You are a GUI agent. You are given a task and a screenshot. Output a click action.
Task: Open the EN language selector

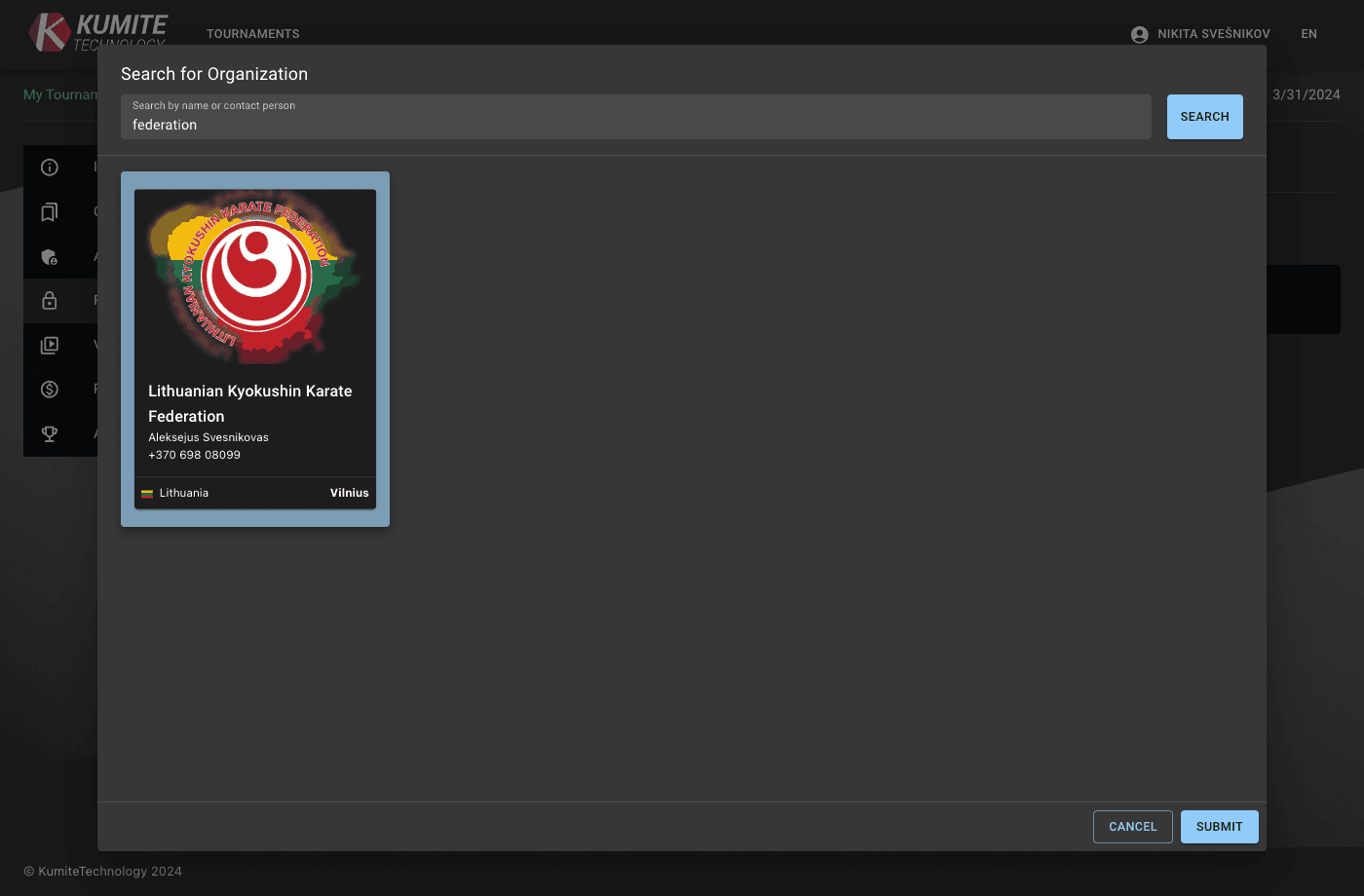tap(1308, 33)
